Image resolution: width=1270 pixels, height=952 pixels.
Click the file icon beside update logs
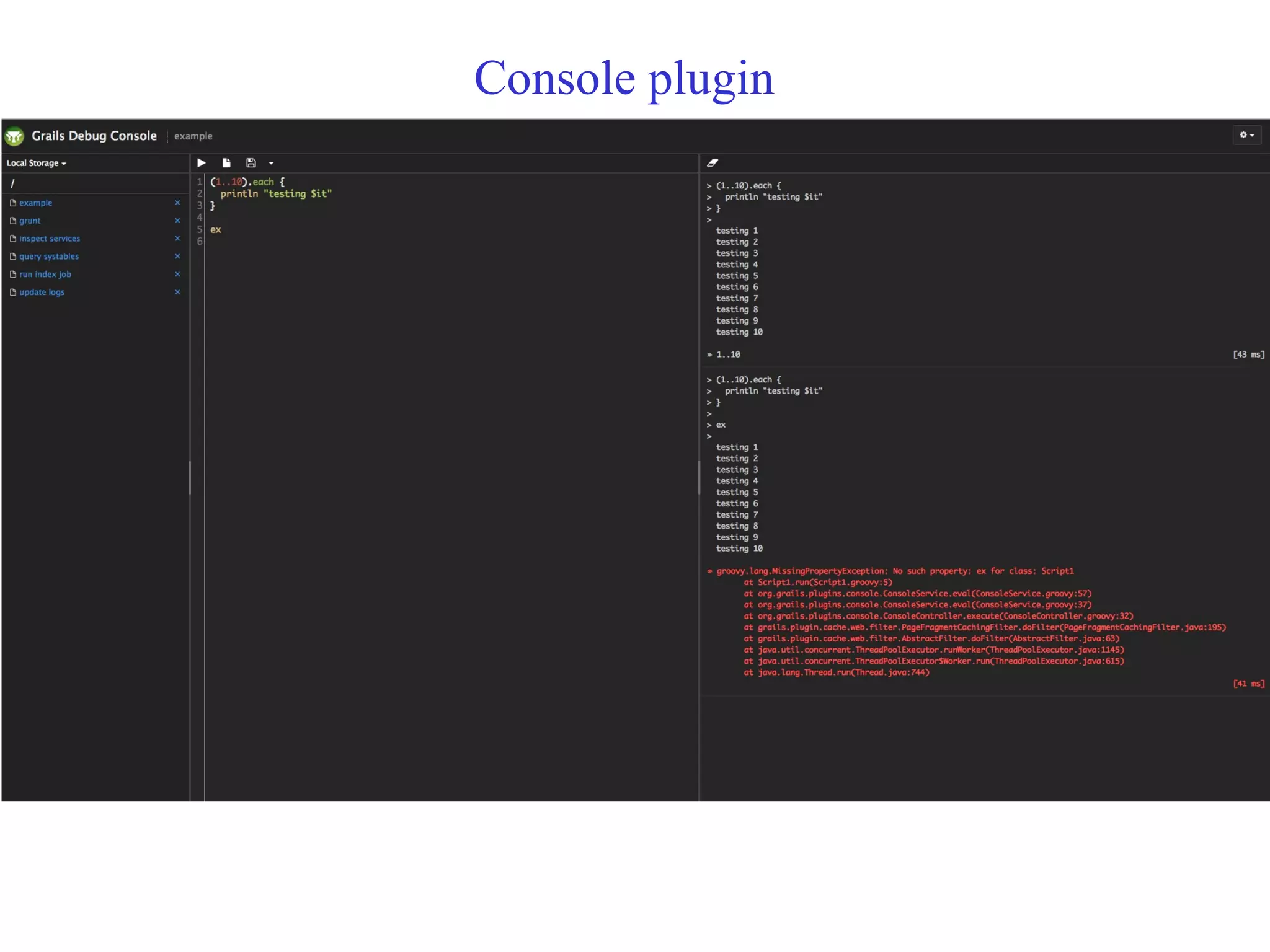click(12, 293)
